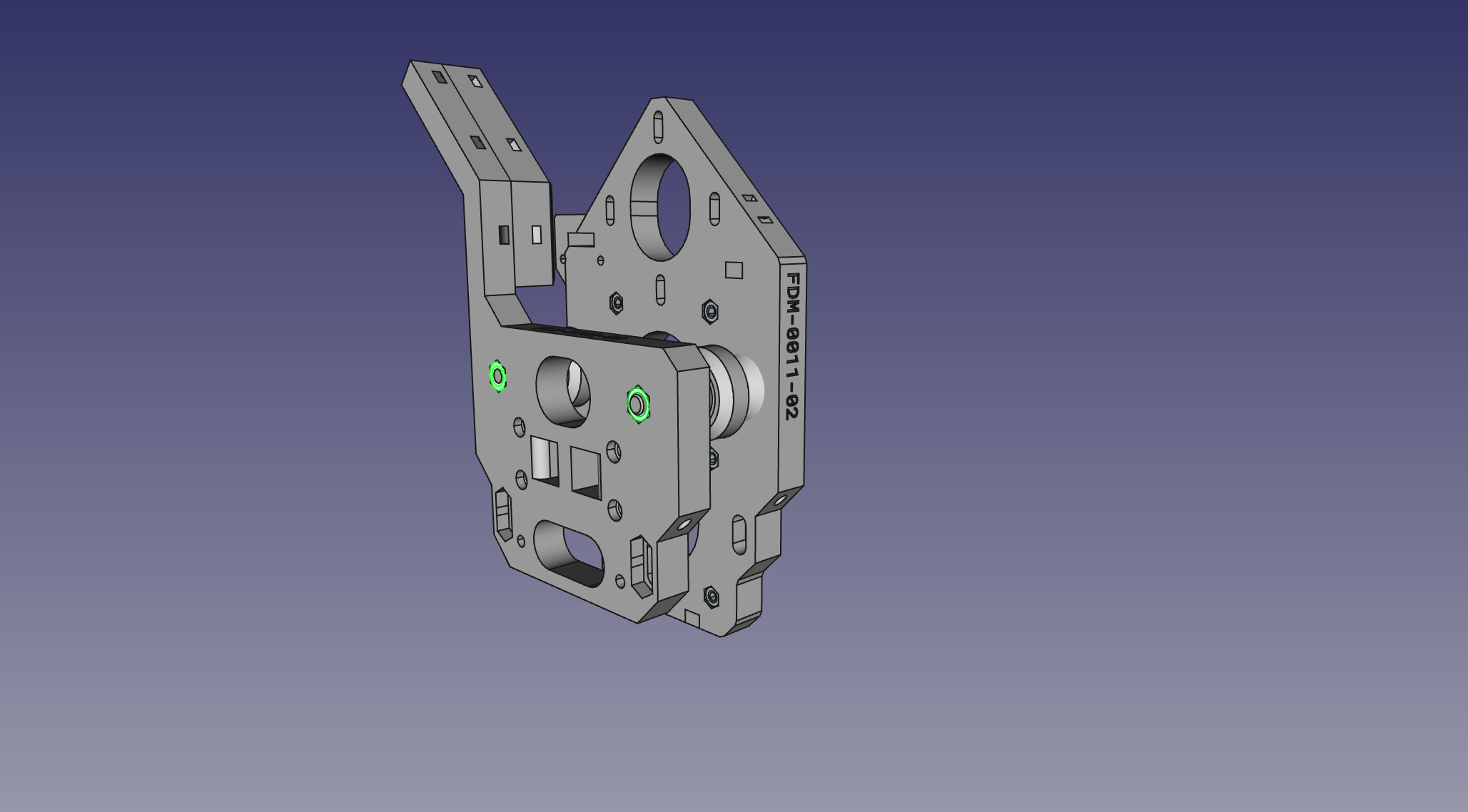Viewport: 1468px width, 812px height.
Task: Click the upper-left hex nut on the rear plate
Action: (x=617, y=303)
